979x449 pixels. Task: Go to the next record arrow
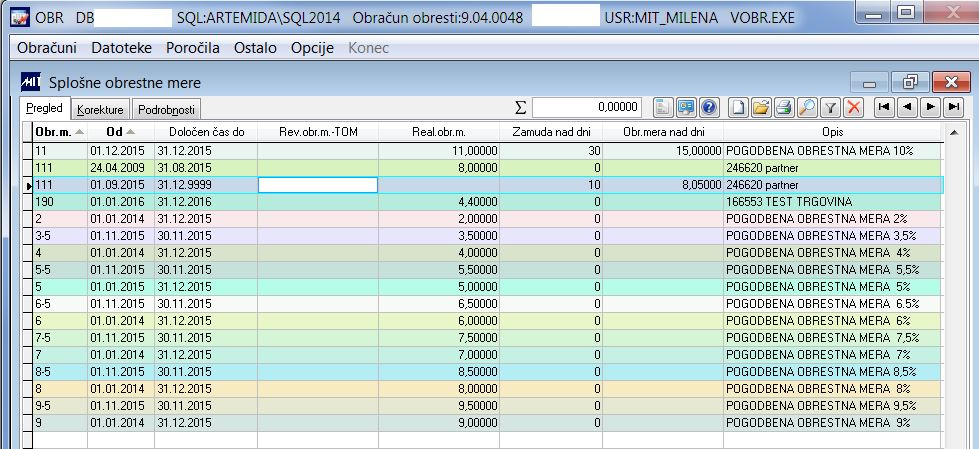point(930,107)
